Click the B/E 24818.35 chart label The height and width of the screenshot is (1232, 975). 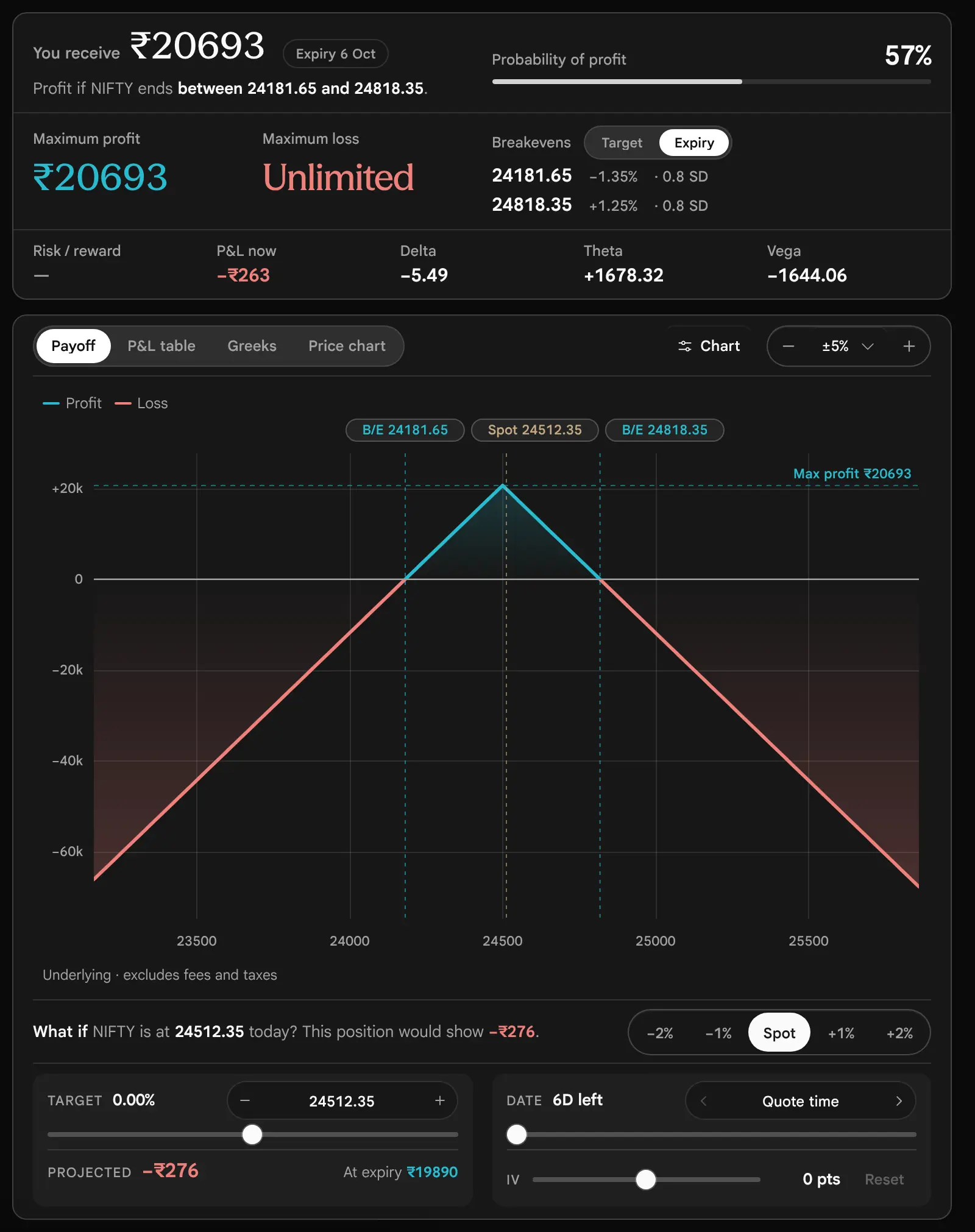664,430
